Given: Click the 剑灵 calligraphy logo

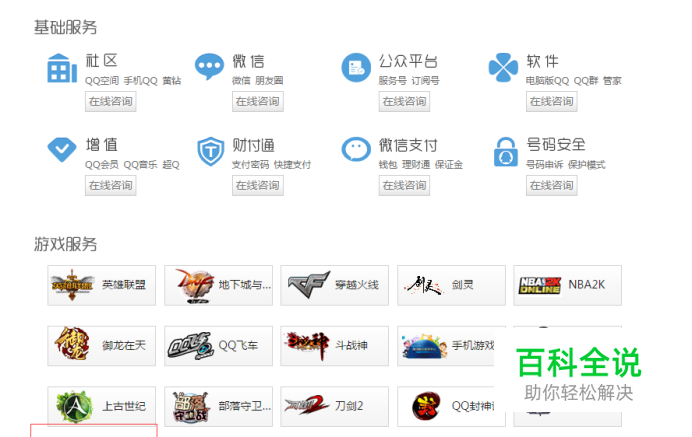Looking at the screenshot, I should tap(424, 285).
